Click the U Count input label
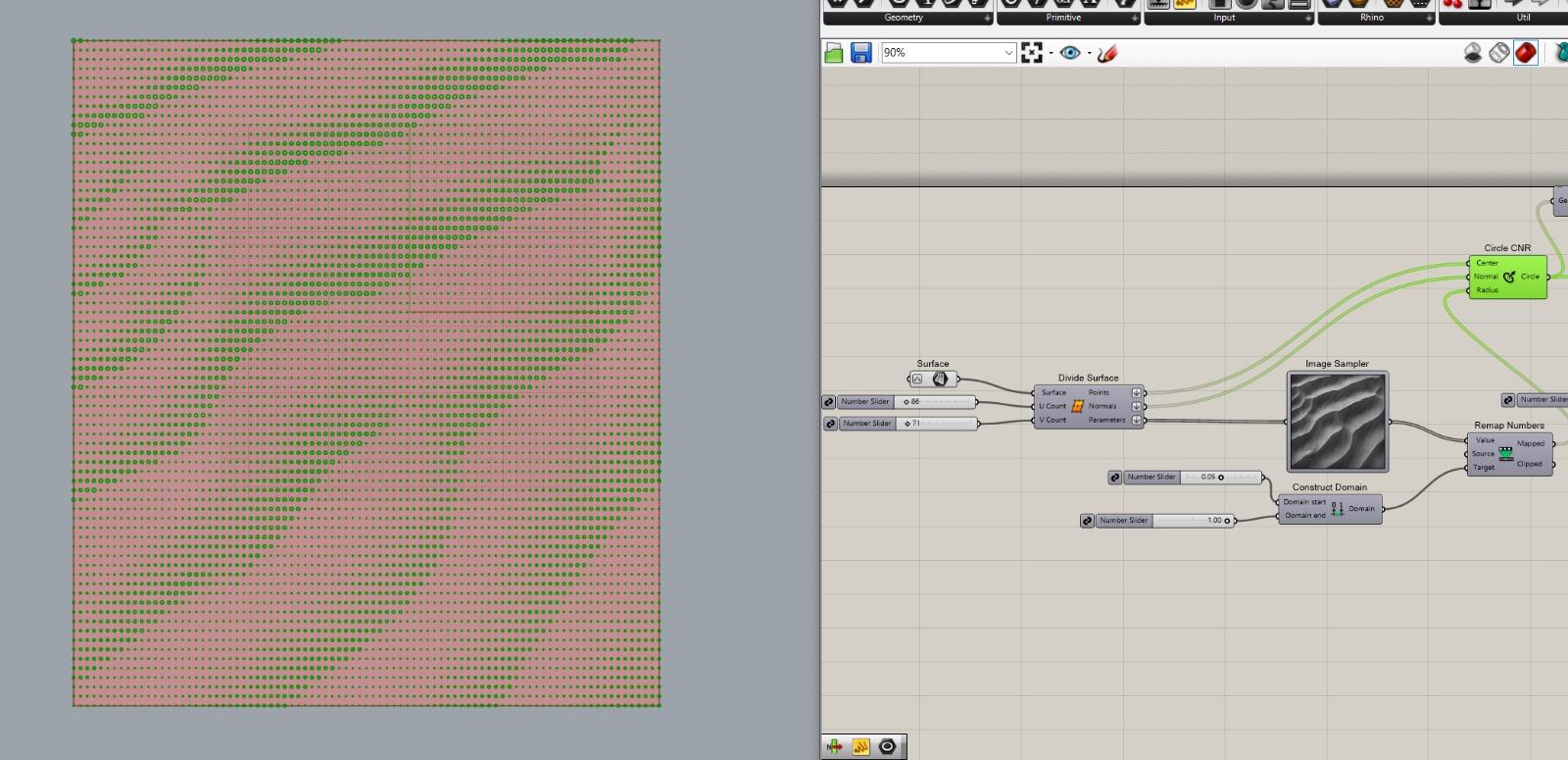1568x760 pixels. [x=1053, y=406]
